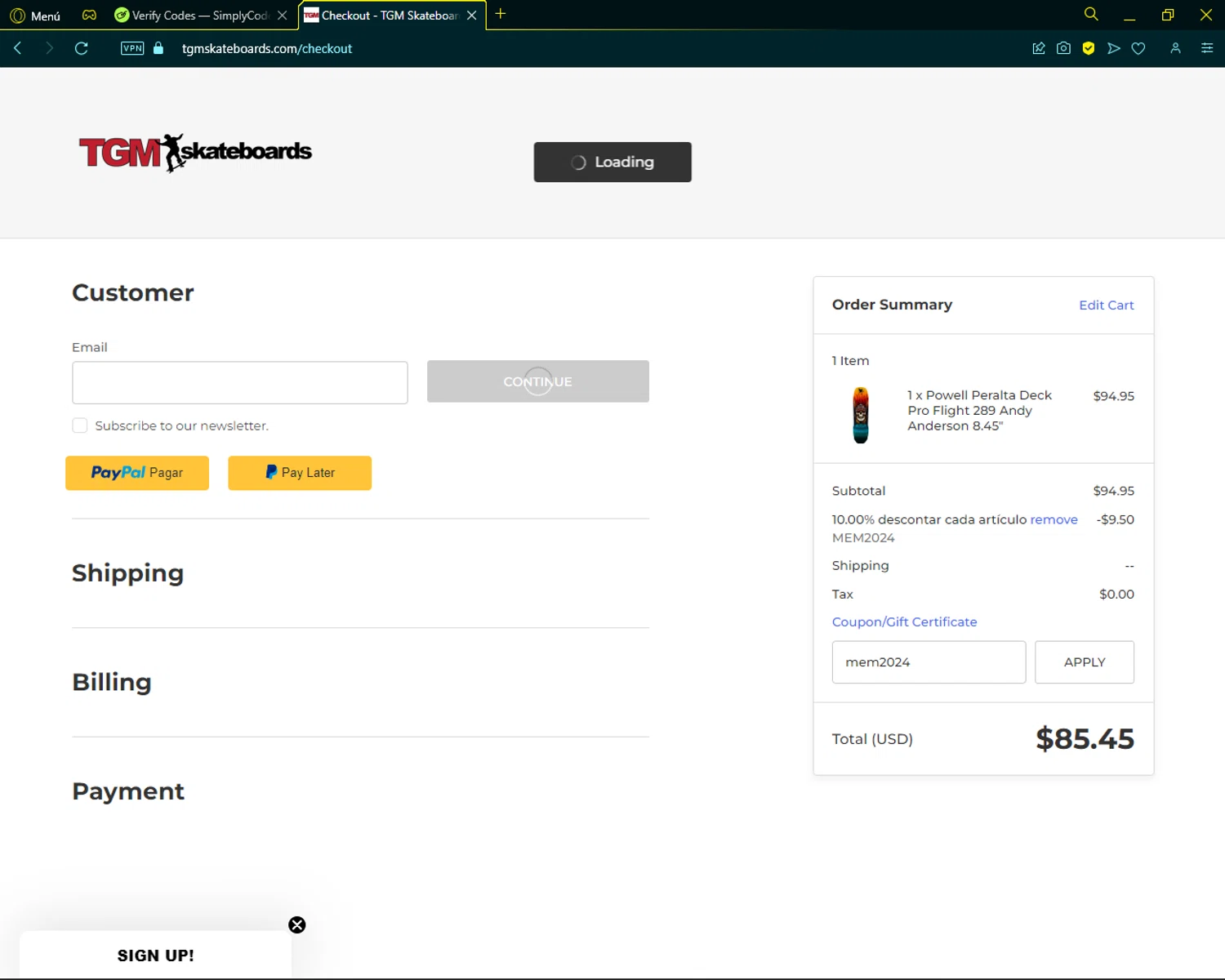Click the Shipping section heading

(x=127, y=572)
